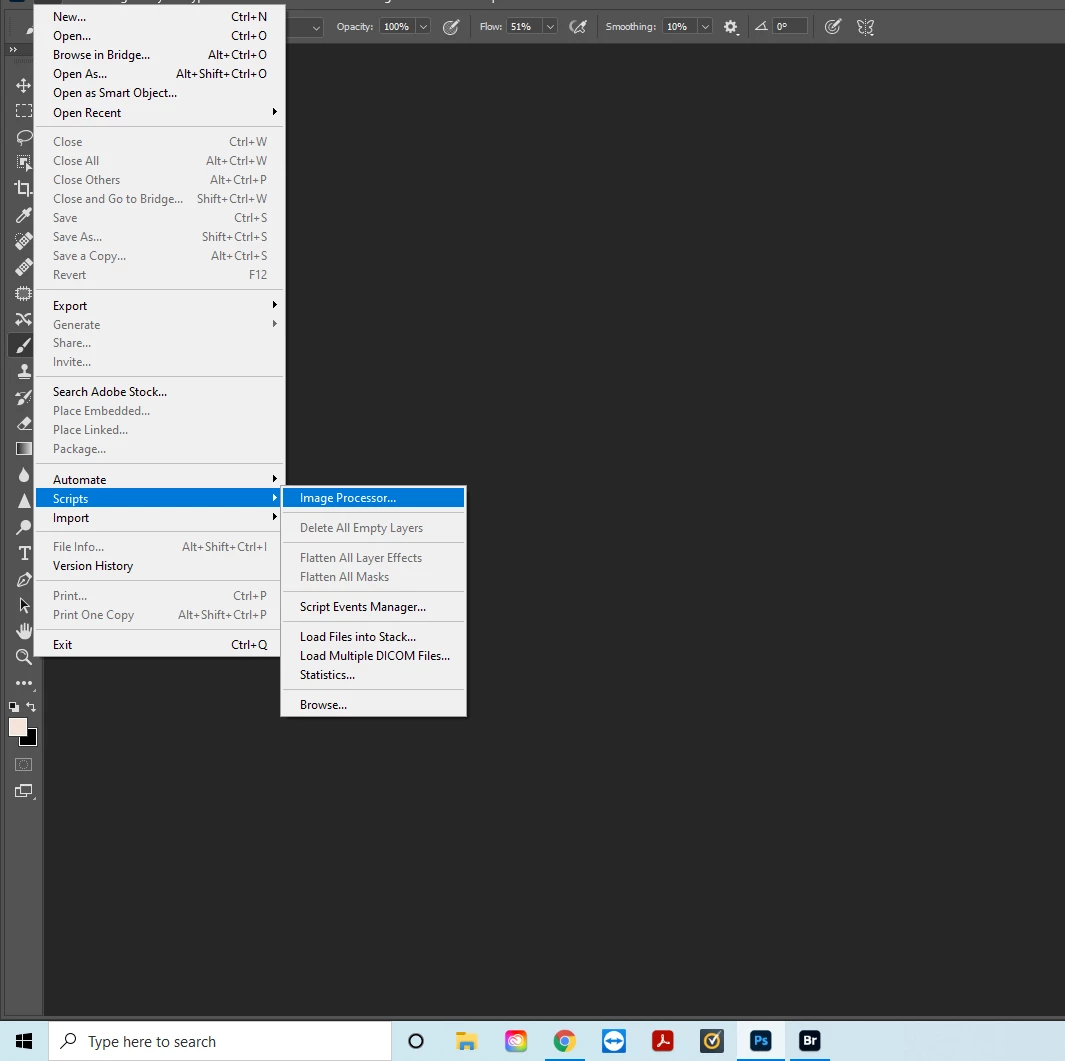Screen dimensions: 1065x1061
Task: Toggle symmetry paint butterfly icon
Action: [x=865, y=27]
